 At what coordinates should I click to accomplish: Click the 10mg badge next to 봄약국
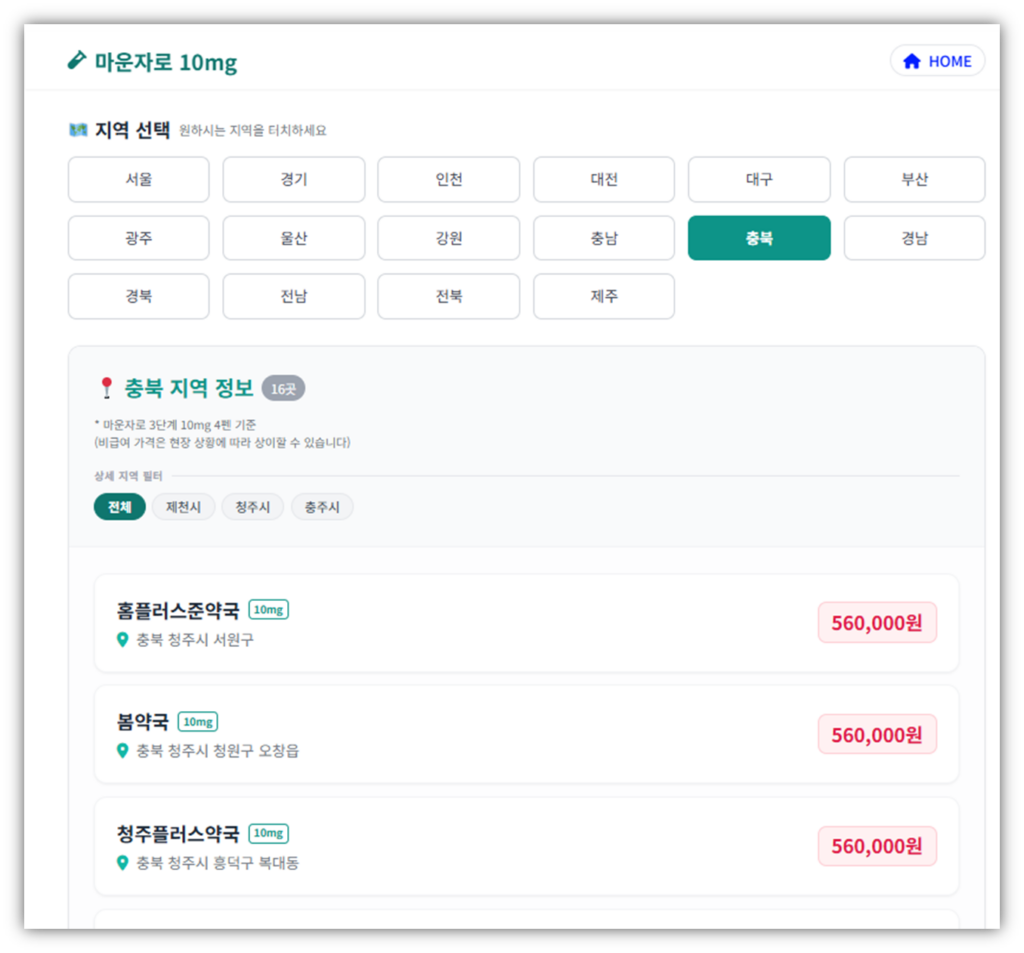pos(198,721)
